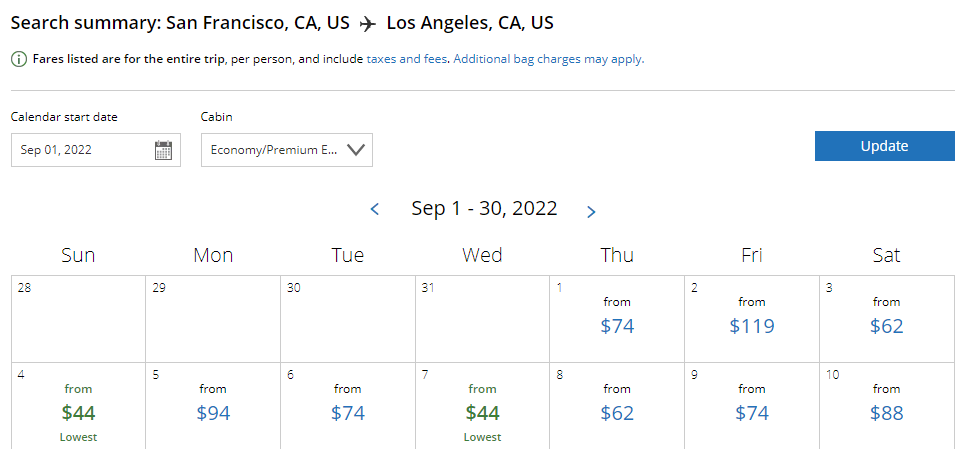968x449 pixels.
Task: Select Thursday Sep 1 fare $74
Action: coord(617,325)
